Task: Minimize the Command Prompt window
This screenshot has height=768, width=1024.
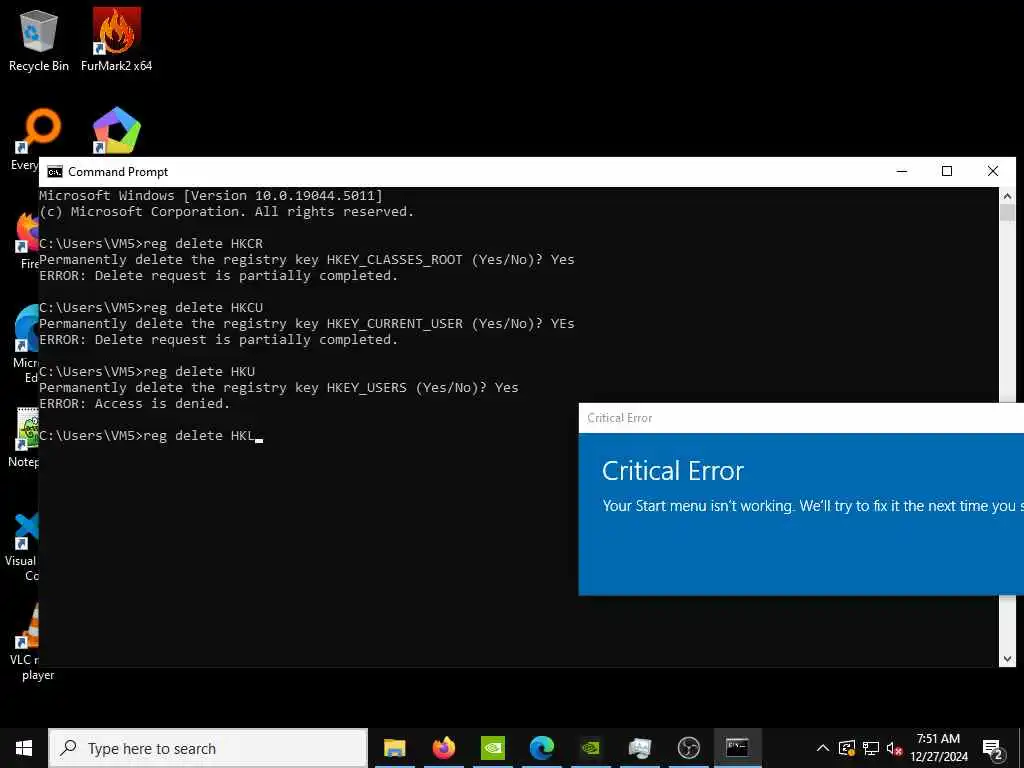Action: pos(902,171)
